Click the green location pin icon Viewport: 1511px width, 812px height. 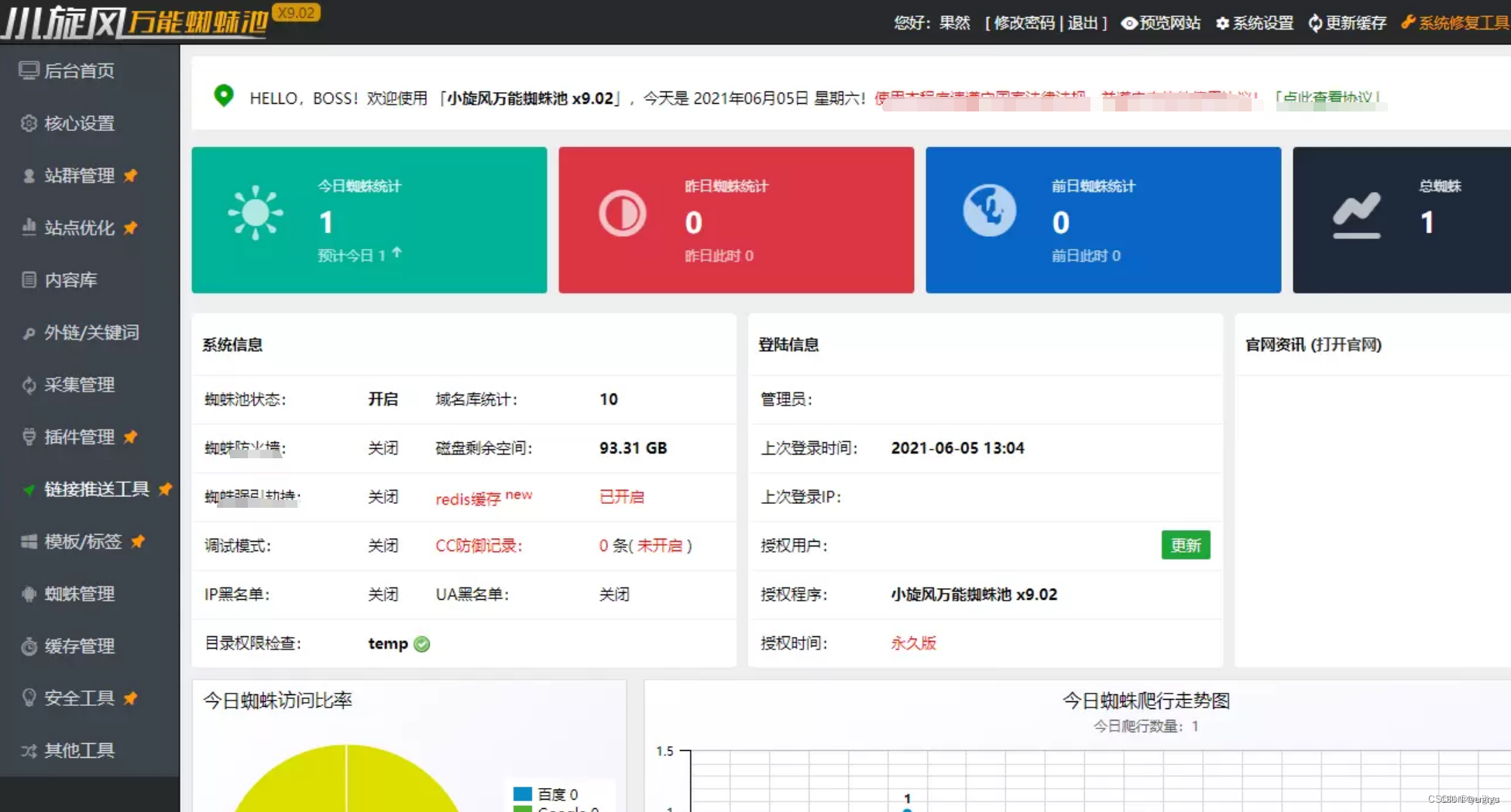tap(224, 95)
